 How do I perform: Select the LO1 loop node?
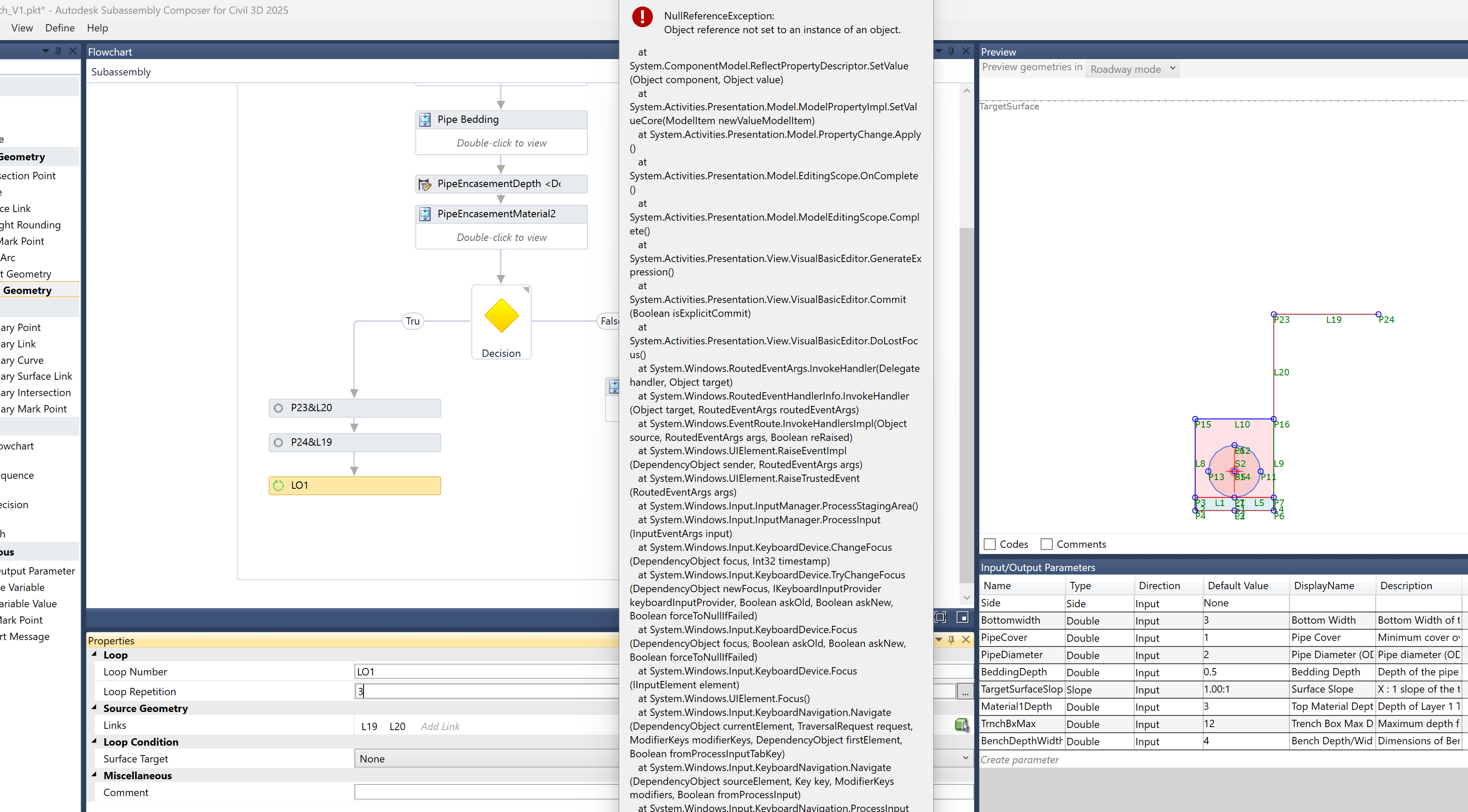coord(354,486)
